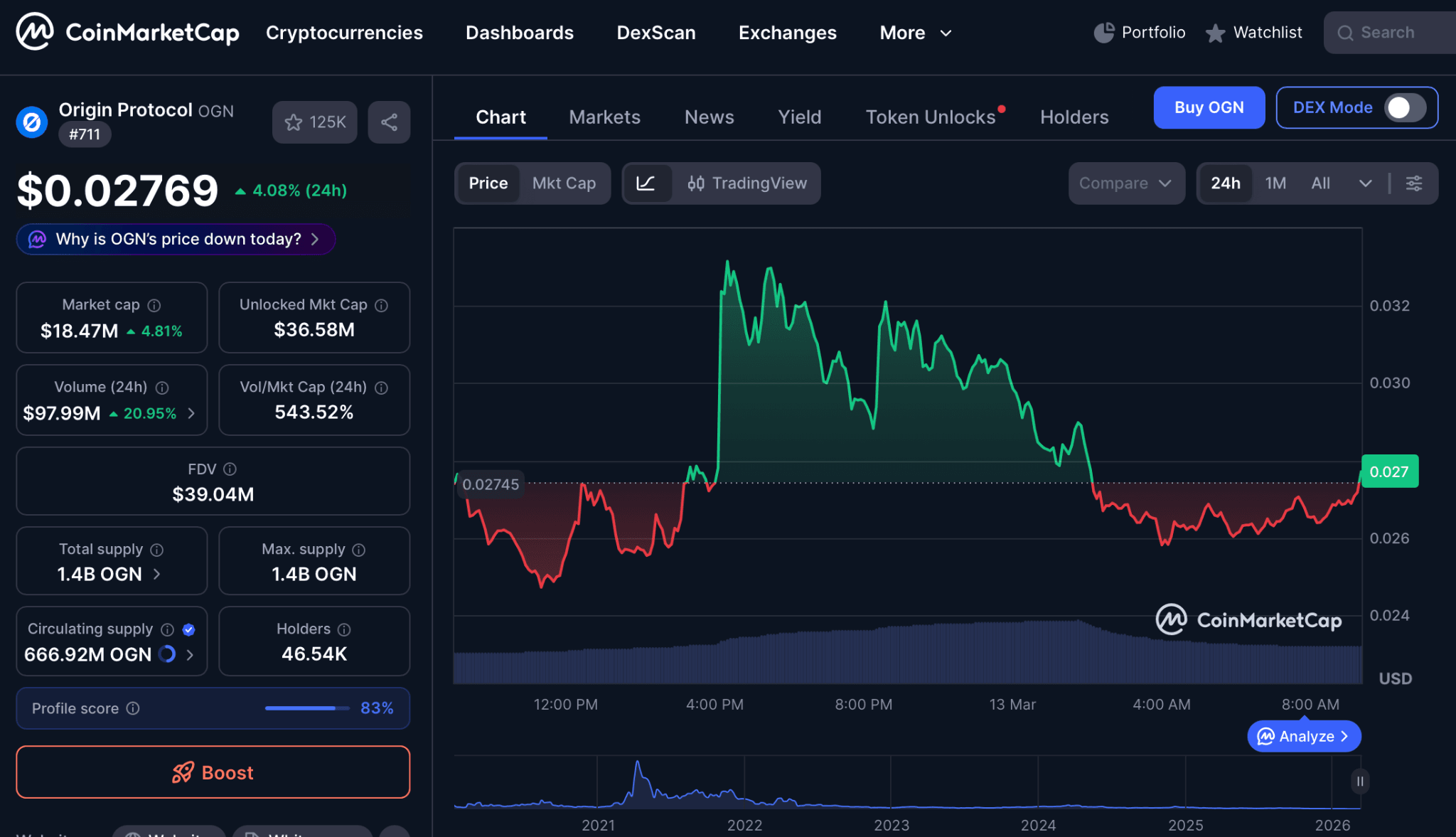The image size is (1456, 837).
Task: Open 'Why is OGN's price down today?' link
Action: tap(175, 239)
